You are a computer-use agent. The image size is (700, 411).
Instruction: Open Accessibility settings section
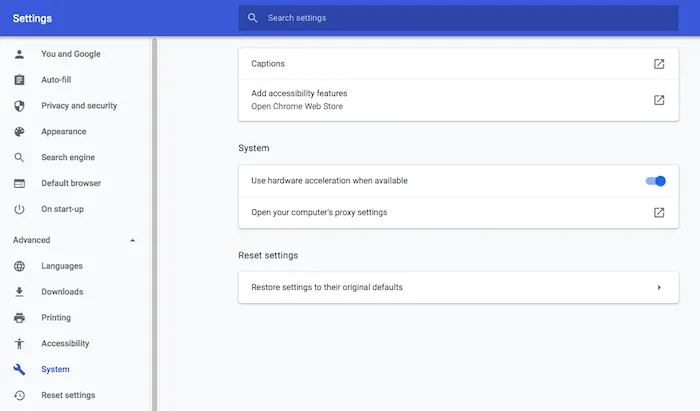(x=66, y=344)
